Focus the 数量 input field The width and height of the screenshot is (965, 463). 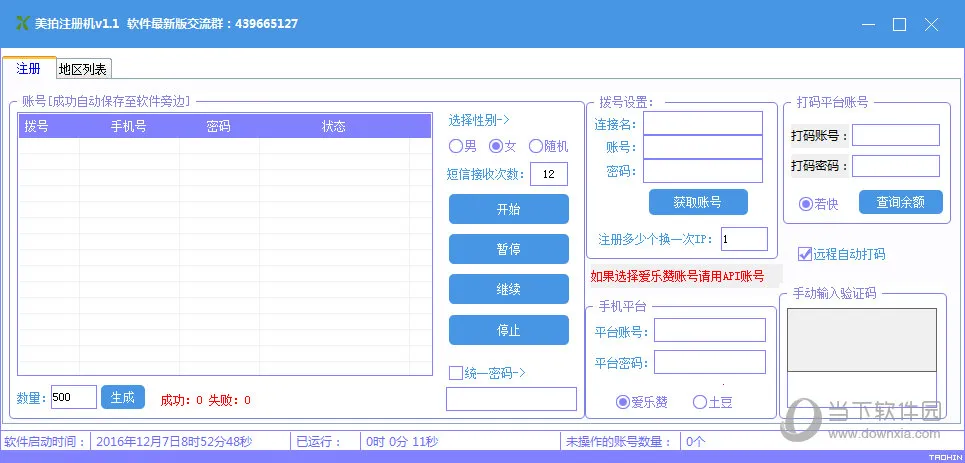click(x=74, y=397)
